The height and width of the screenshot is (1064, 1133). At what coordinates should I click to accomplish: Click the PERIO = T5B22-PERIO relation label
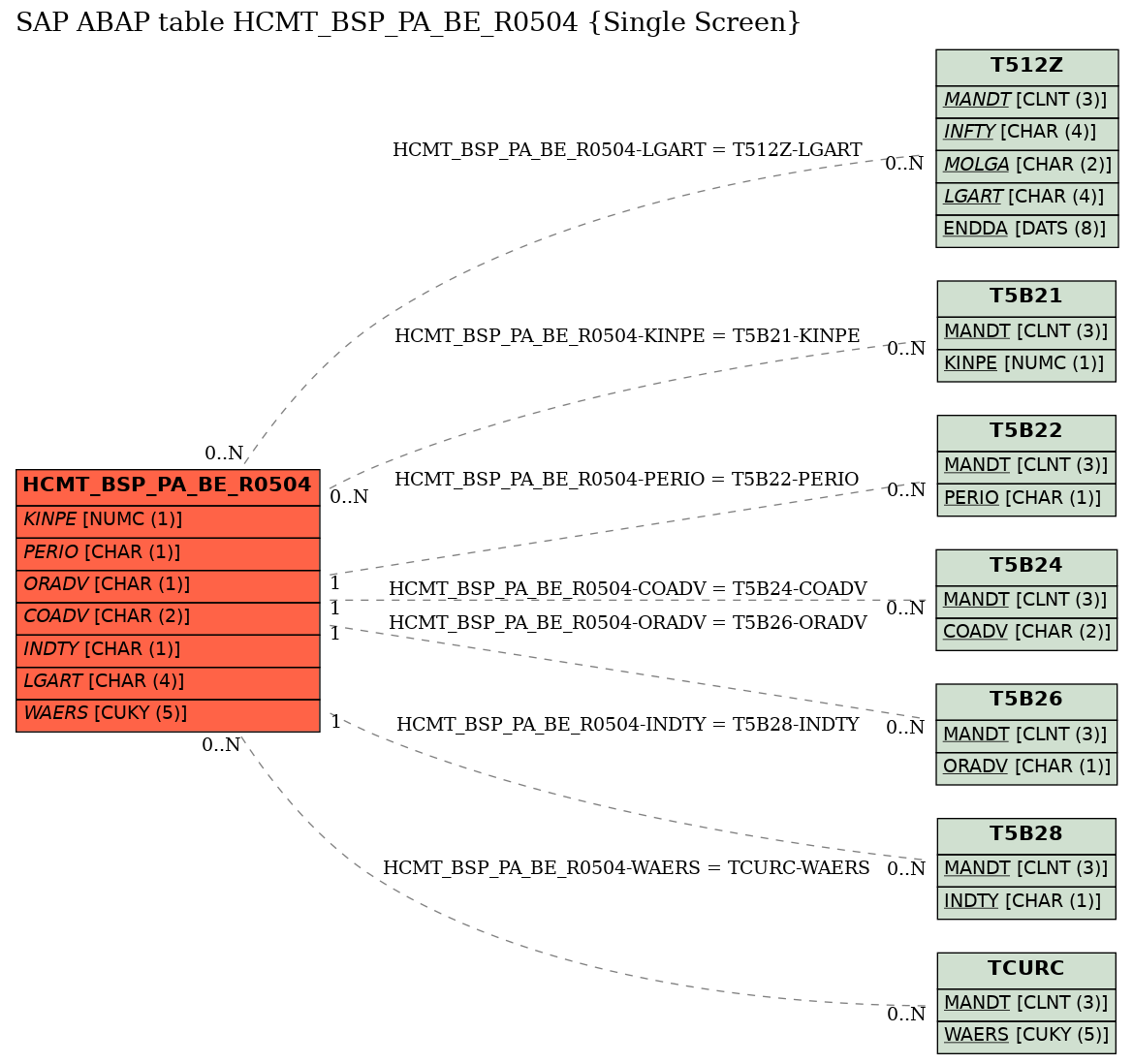pos(626,479)
